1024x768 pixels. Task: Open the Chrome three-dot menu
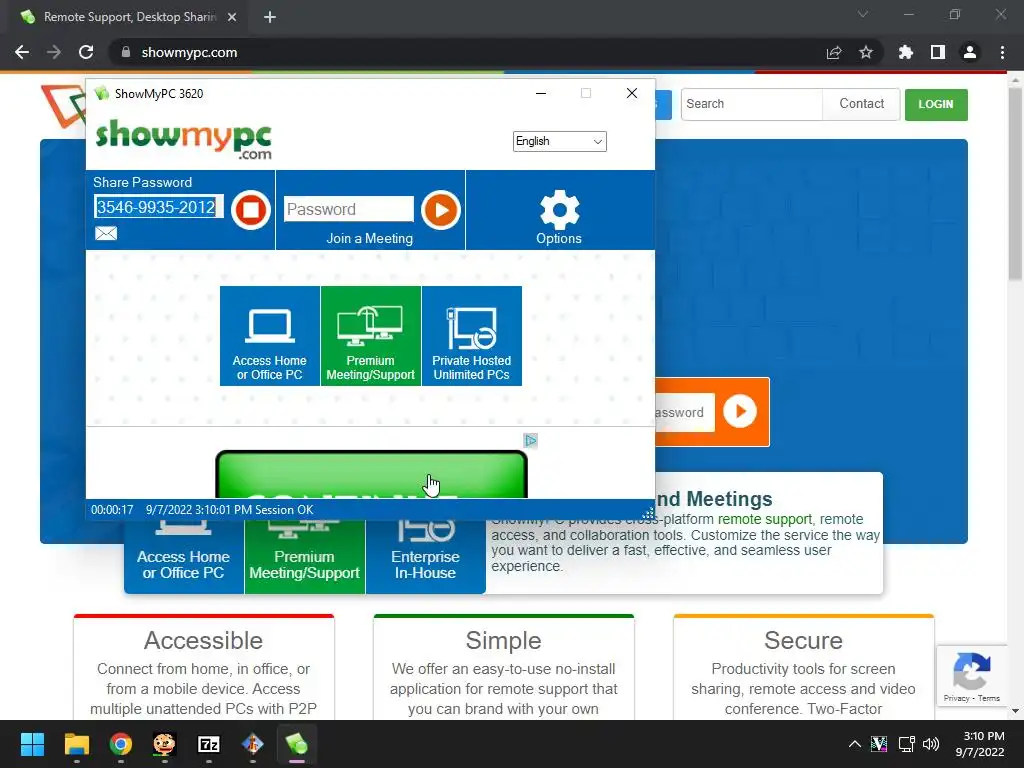1002,52
